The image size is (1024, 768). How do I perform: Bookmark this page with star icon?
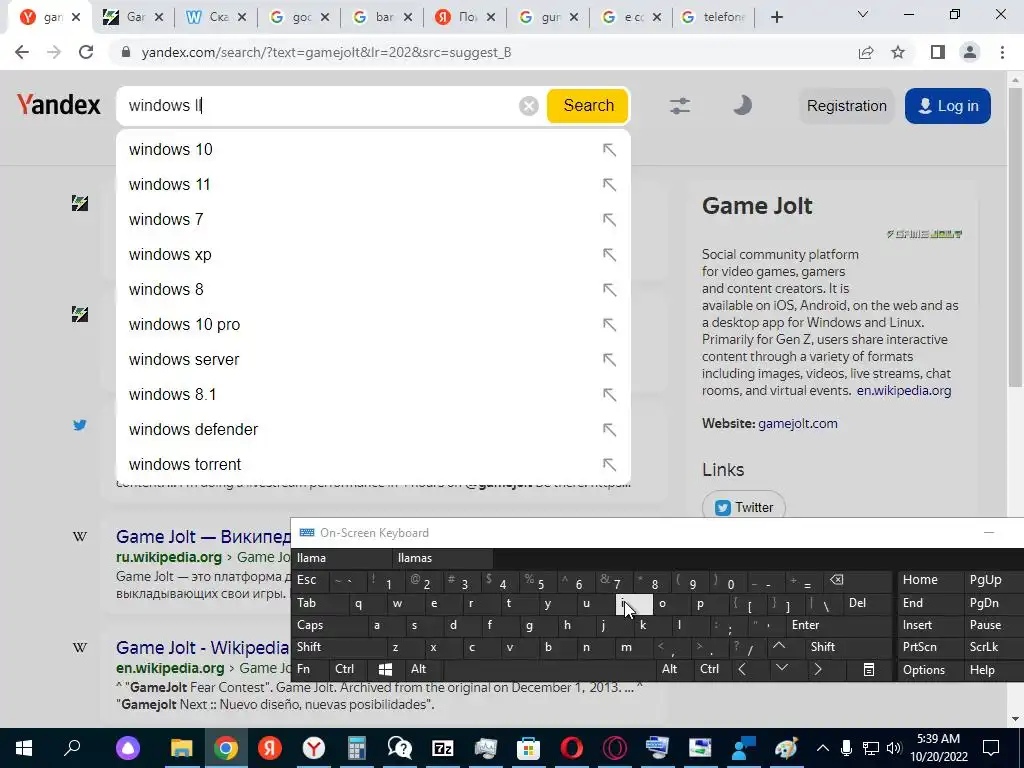(x=898, y=52)
